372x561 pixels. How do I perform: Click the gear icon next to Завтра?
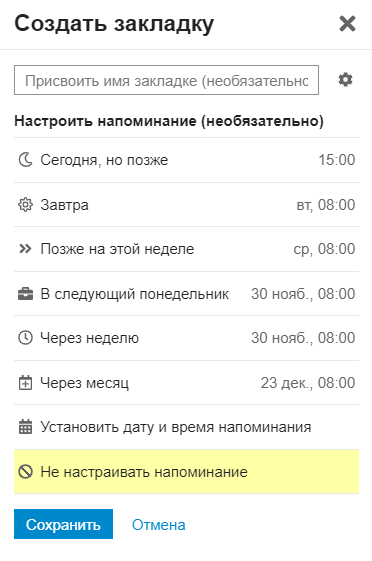tap(25, 205)
